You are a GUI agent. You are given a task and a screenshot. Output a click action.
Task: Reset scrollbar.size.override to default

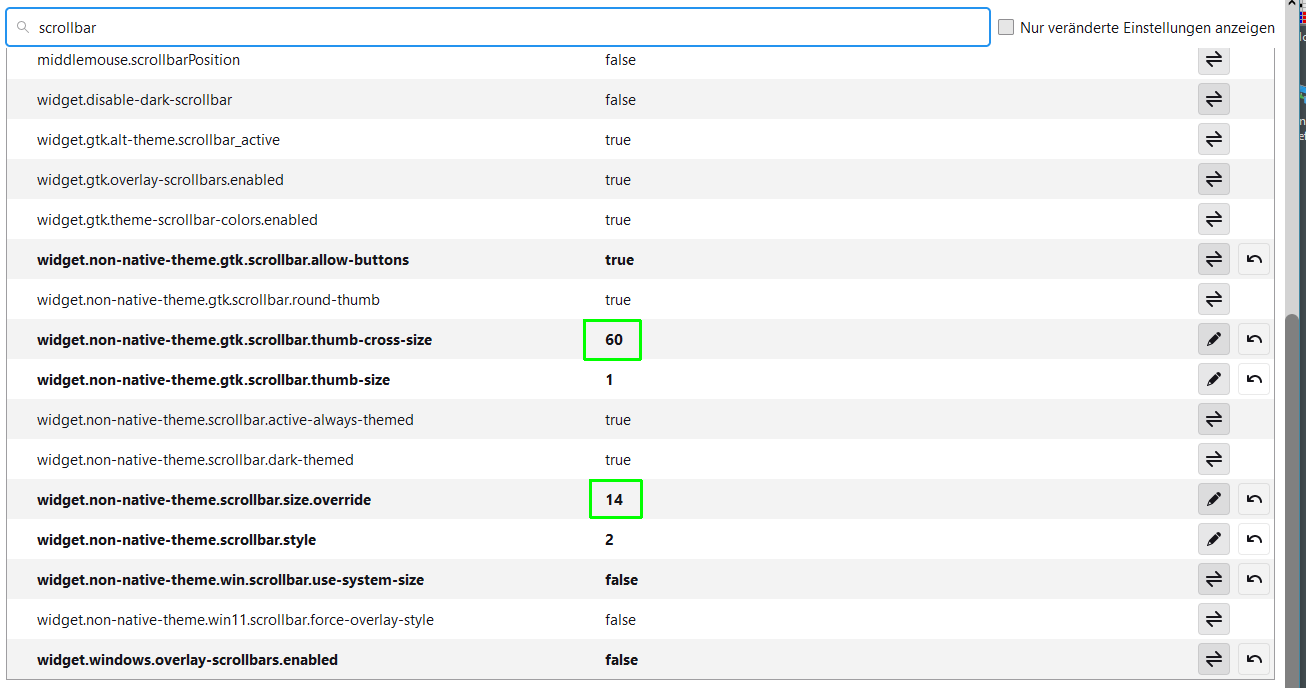tap(1254, 500)
